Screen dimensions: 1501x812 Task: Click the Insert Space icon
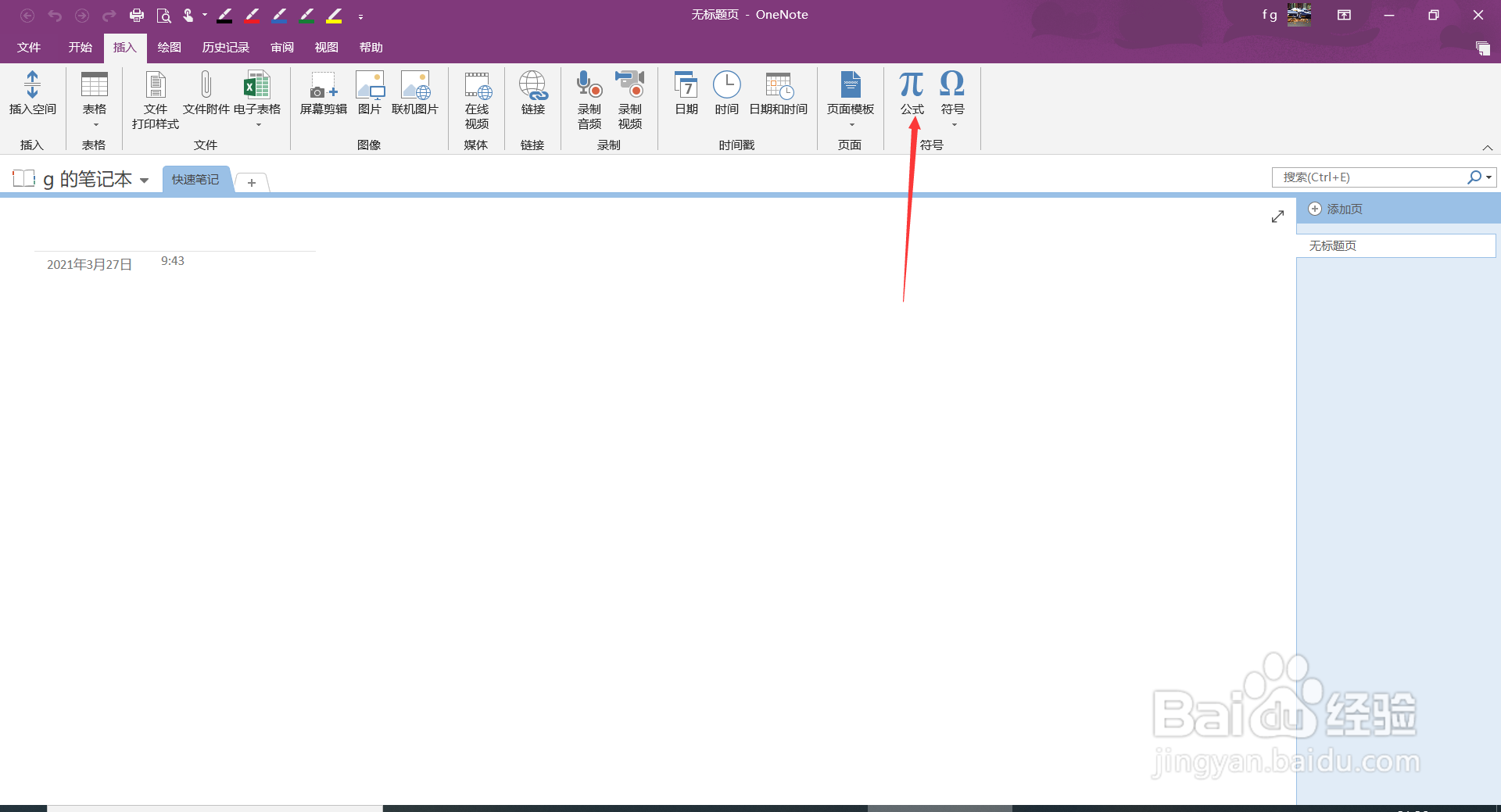(32, 84)
